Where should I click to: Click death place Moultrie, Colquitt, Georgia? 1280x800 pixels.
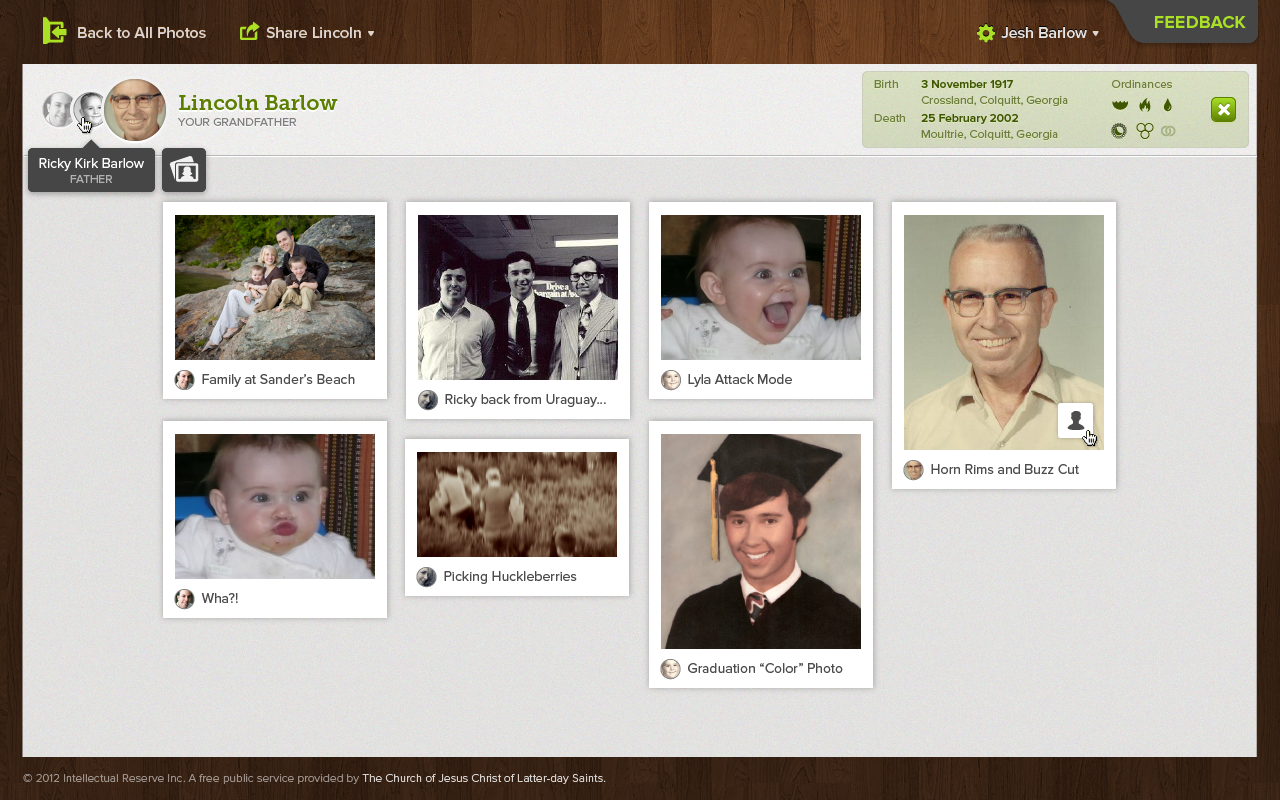pos(989,134)
